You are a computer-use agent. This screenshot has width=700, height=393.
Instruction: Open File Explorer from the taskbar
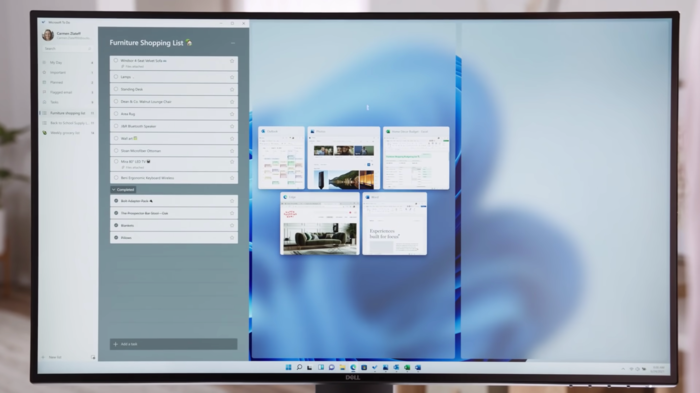click(x=342, y=367)
